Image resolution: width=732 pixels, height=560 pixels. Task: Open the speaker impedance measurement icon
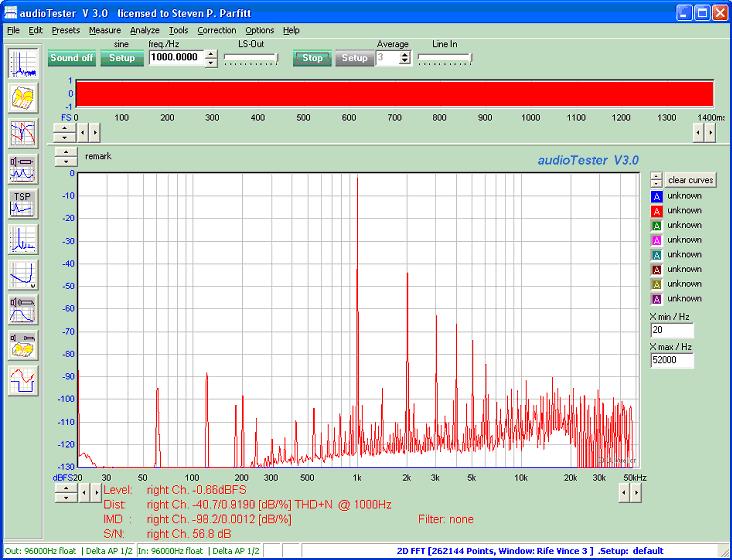pos(23,168)
